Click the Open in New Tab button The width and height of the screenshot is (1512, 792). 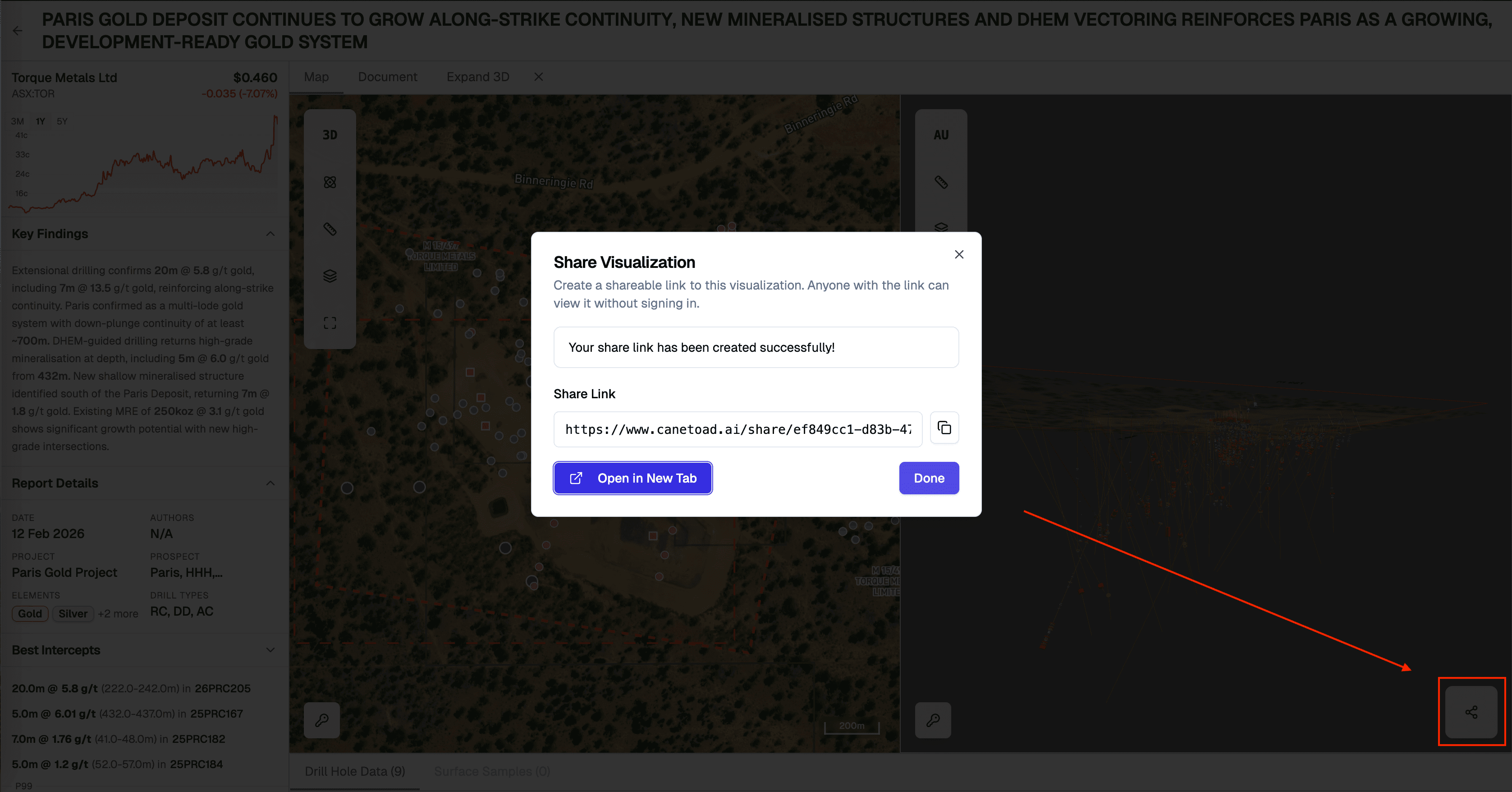point(632,478)
